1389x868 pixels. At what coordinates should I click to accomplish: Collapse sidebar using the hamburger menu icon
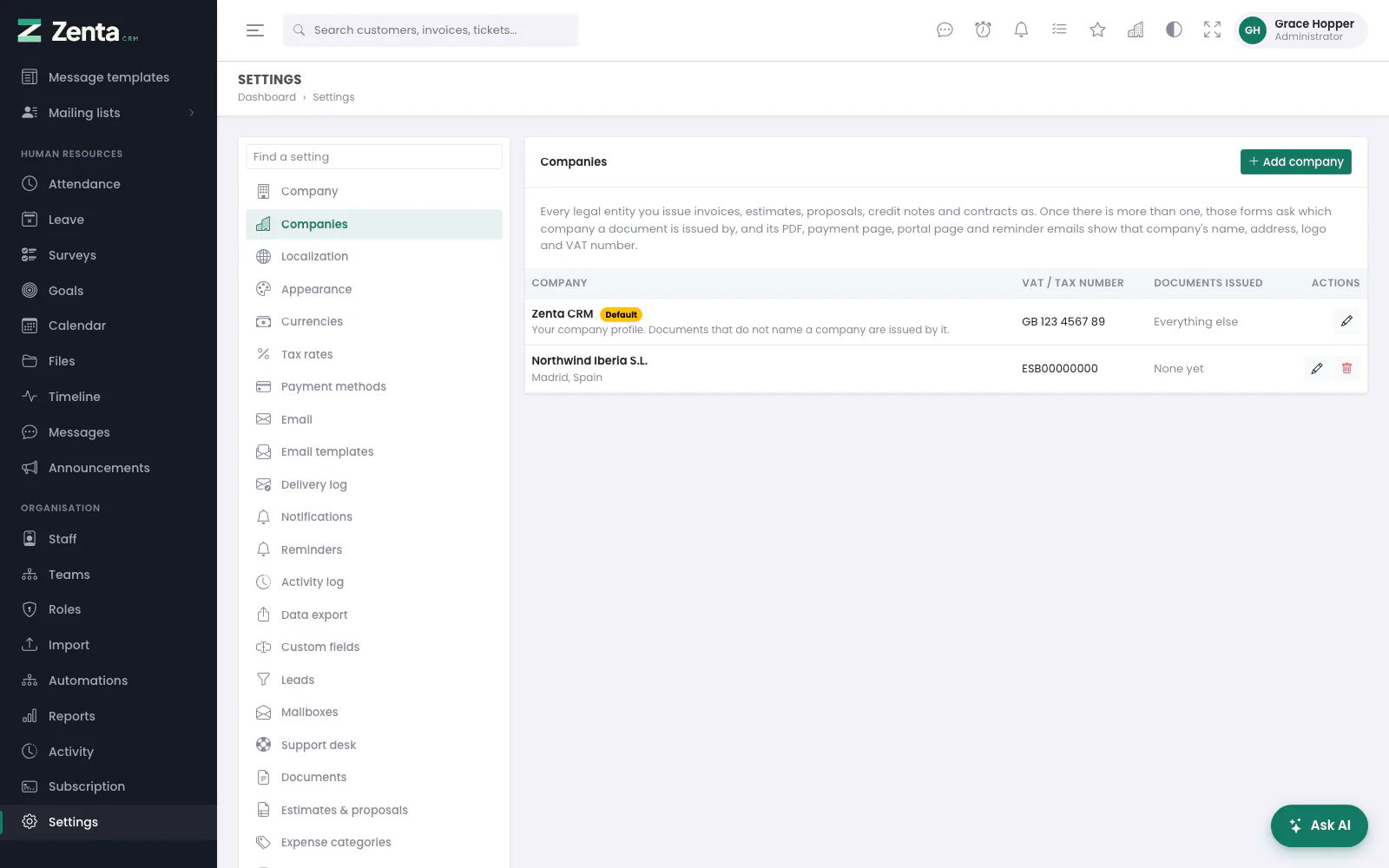(254, 30)
